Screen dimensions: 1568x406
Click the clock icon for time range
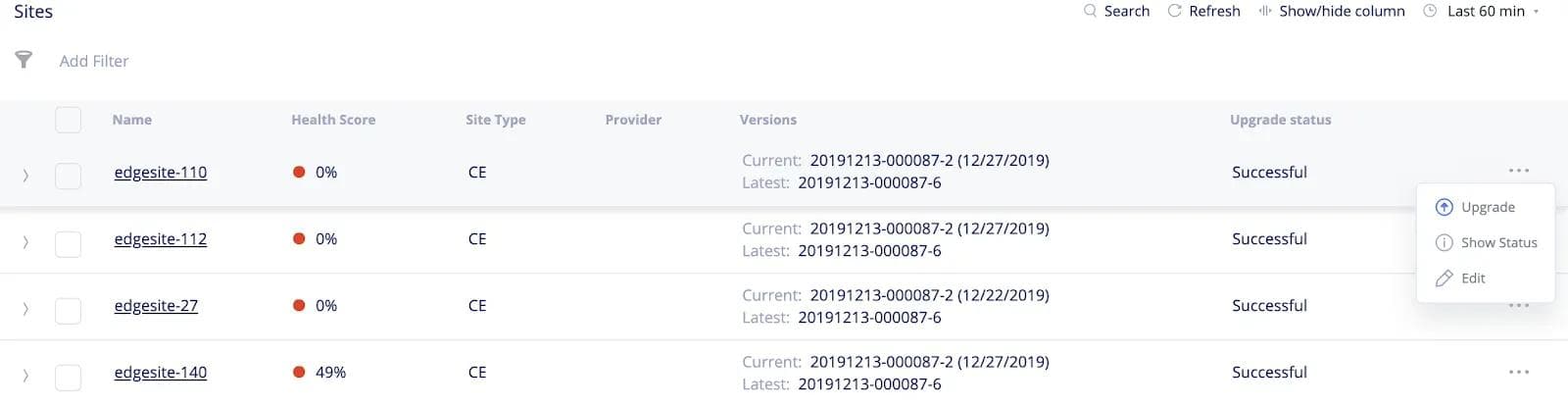pyautogui.click(x=1430, y=11)
